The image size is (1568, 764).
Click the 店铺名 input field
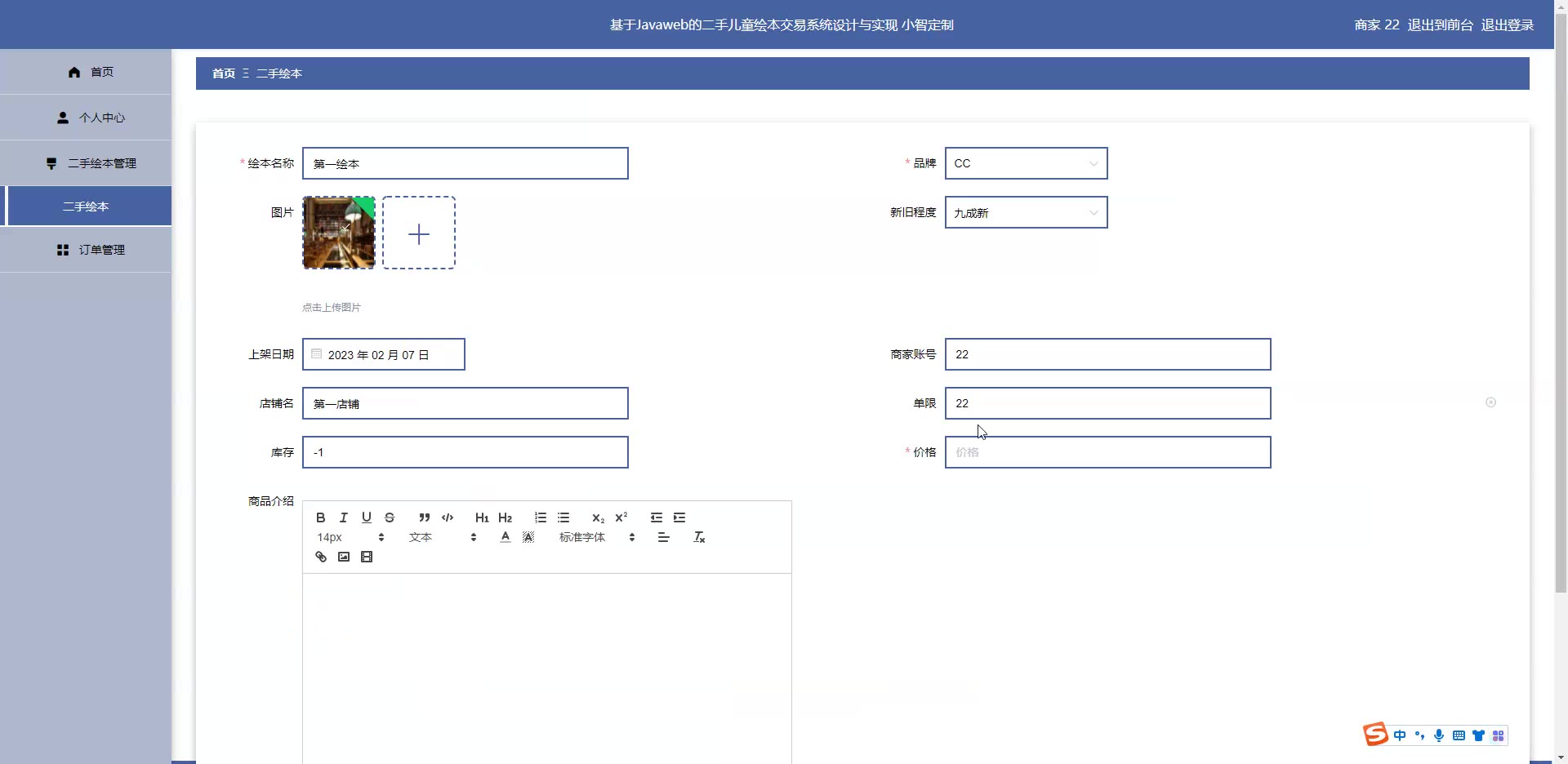click(465, 403)
